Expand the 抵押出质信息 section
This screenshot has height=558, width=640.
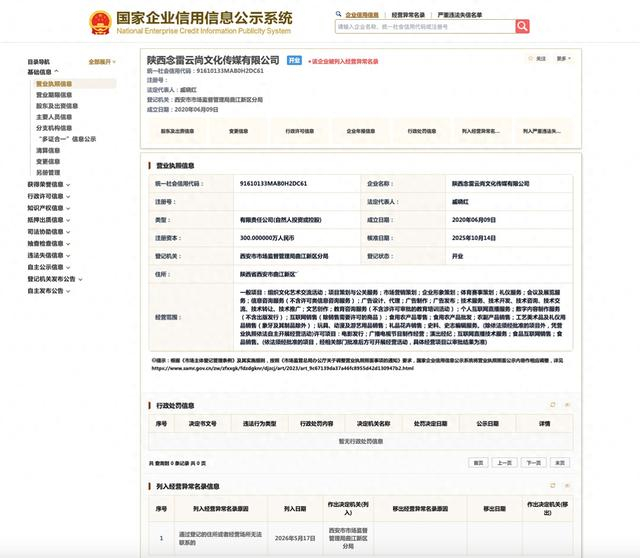click(x=49, y=220)
